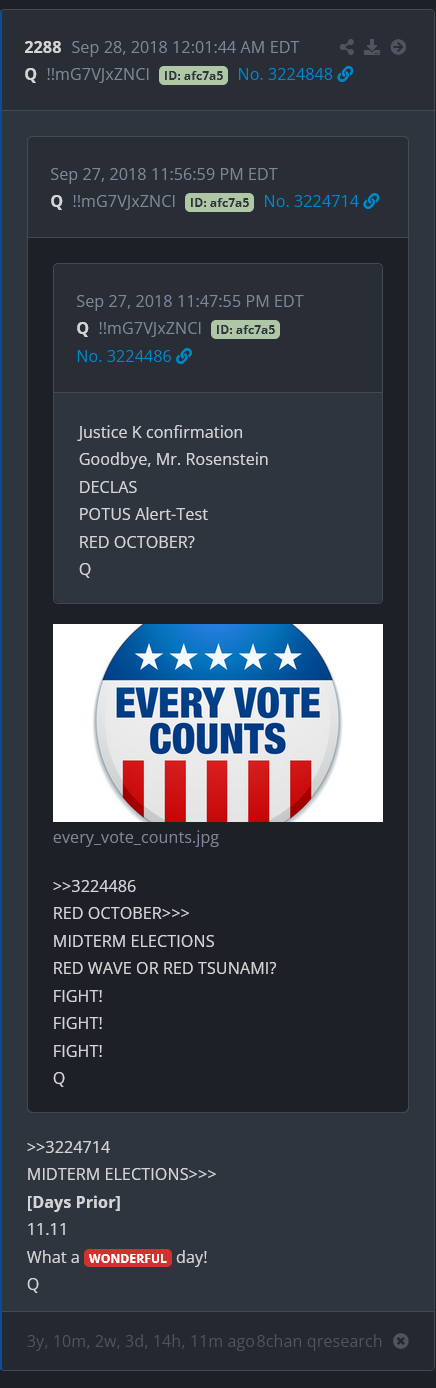
Task: Click chain icon beside No. 3224848
Action: tap(346, 74)
